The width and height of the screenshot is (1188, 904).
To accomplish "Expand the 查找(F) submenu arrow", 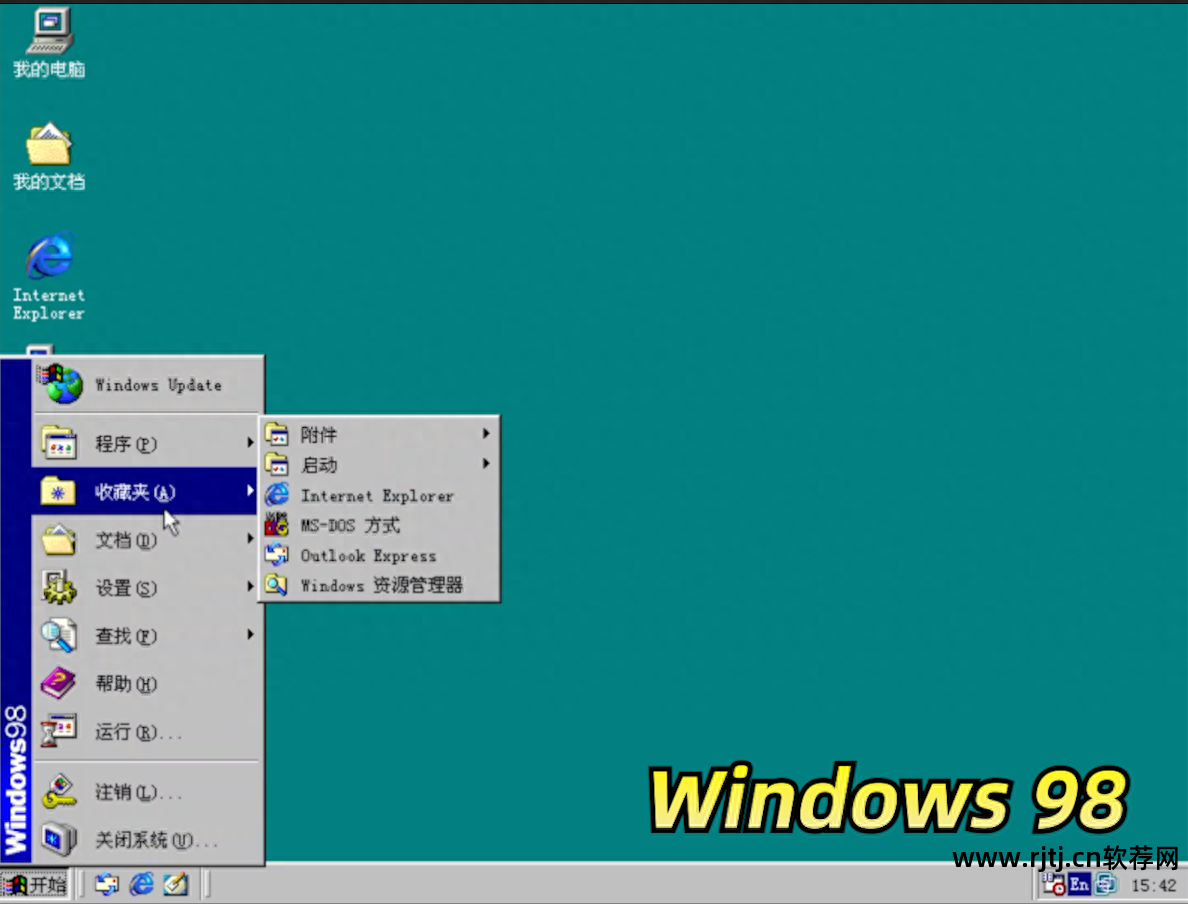I will pos(250,634).
